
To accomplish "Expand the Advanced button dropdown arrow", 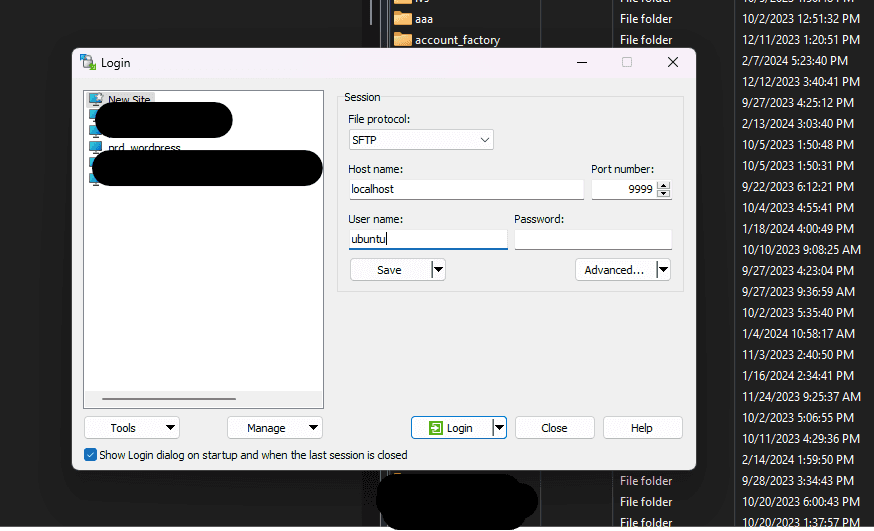I will 663,270.
